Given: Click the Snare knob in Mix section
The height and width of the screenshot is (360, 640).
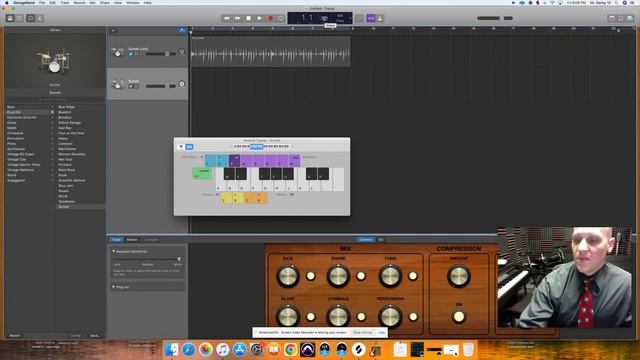Looking at the screenshot, I should (x=338, y=276).
